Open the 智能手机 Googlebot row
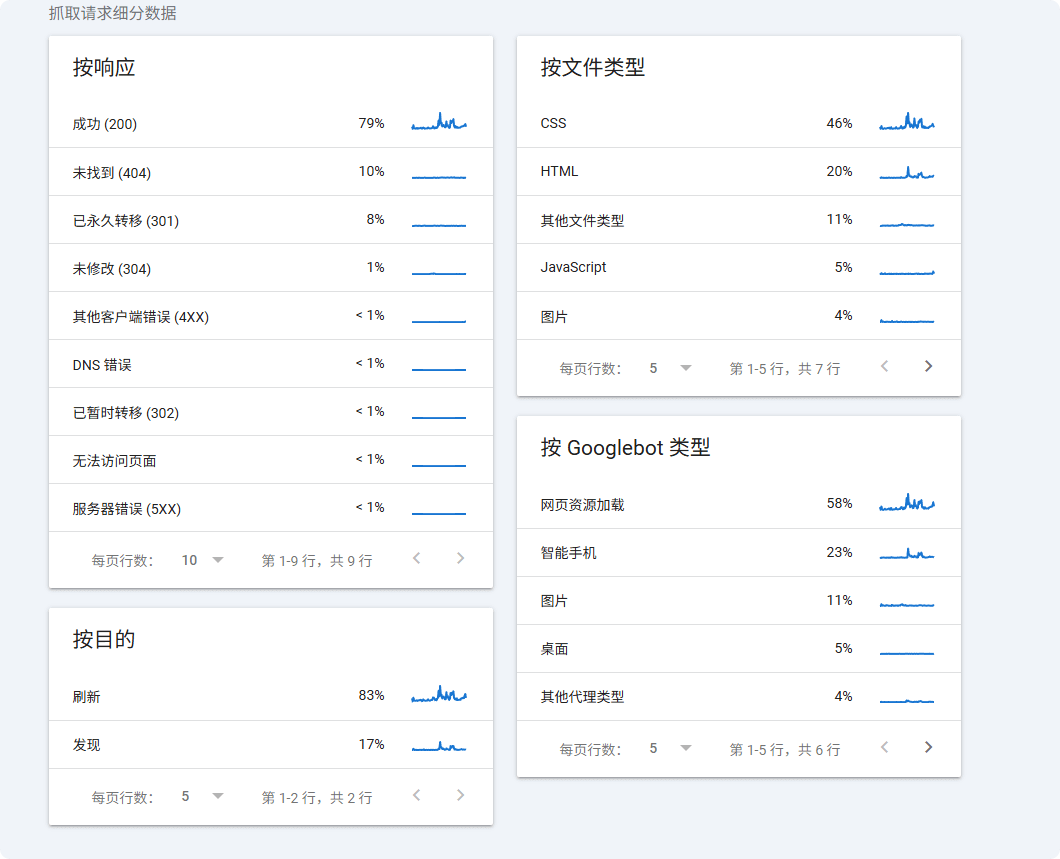Image resolution: width=1060 pixels, height=859 pixels. pos(738,553)
